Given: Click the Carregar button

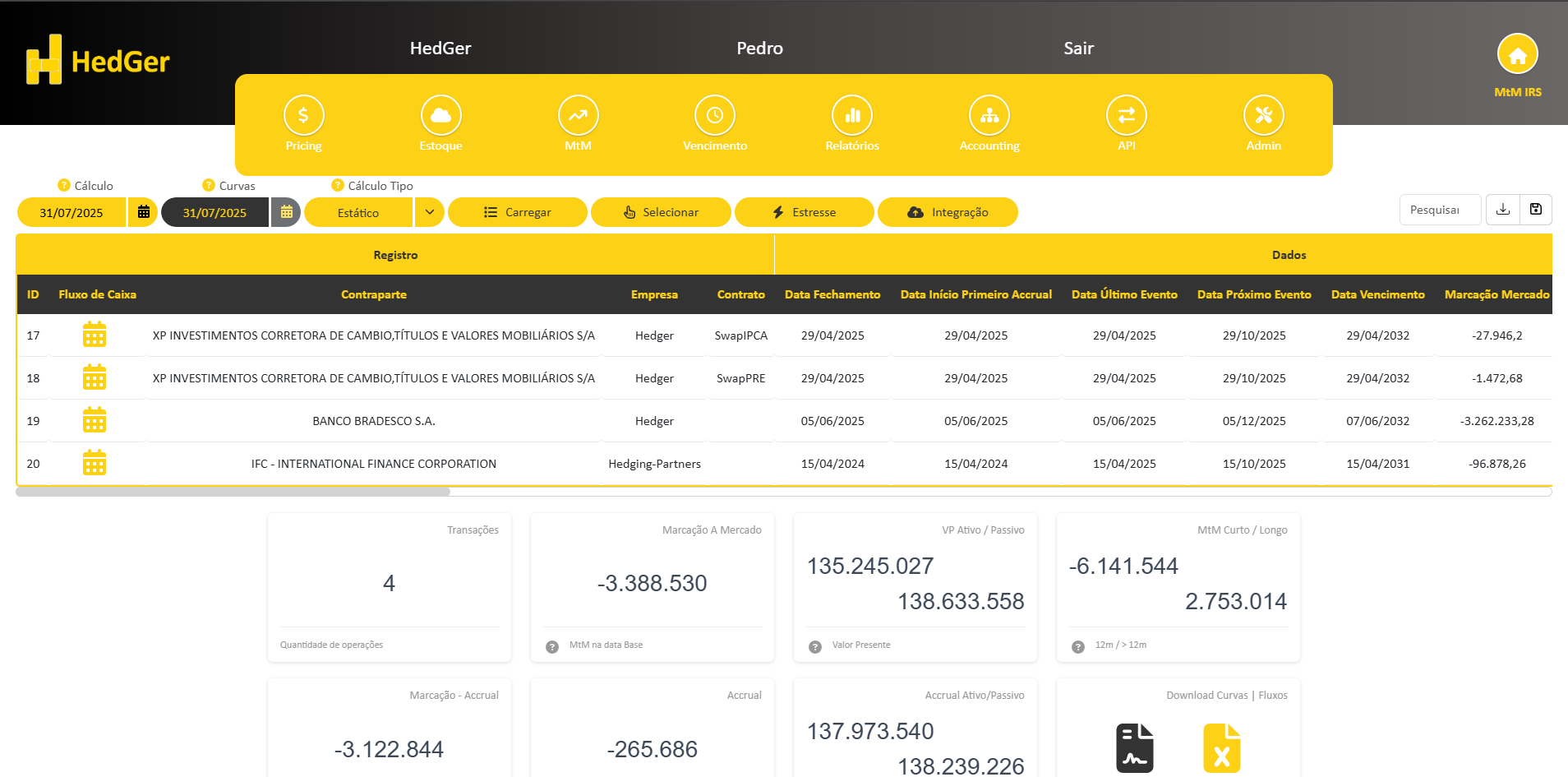Looking at the screenshot, I should (518, 212).
